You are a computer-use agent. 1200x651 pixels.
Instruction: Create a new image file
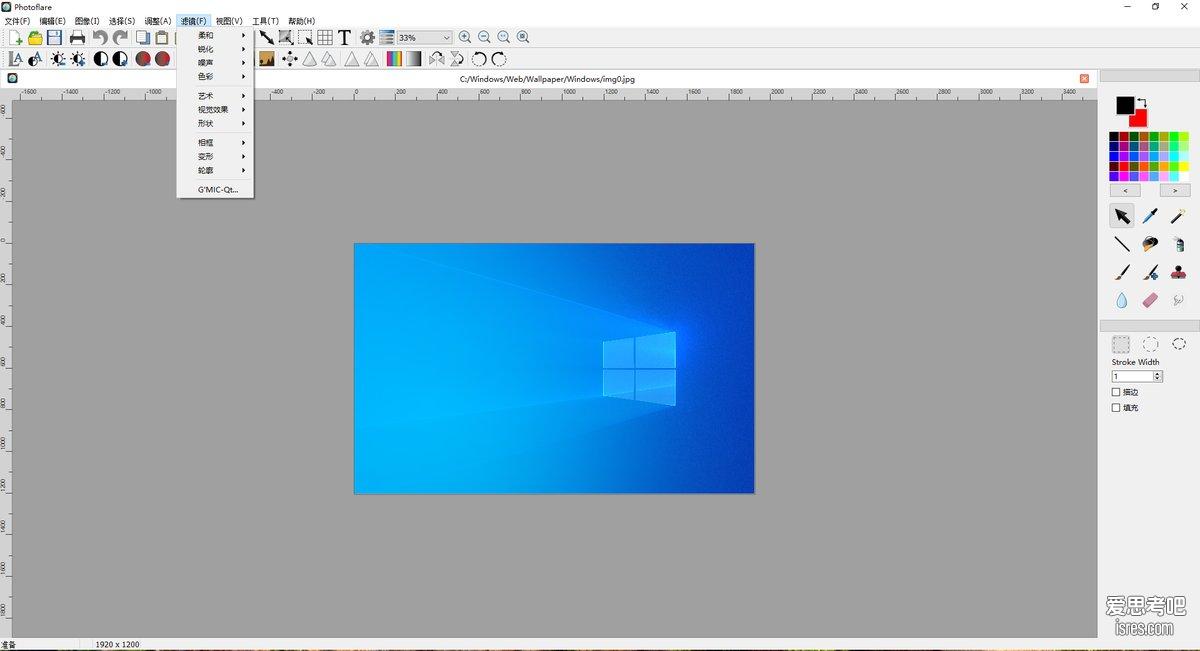click(16, 37)
